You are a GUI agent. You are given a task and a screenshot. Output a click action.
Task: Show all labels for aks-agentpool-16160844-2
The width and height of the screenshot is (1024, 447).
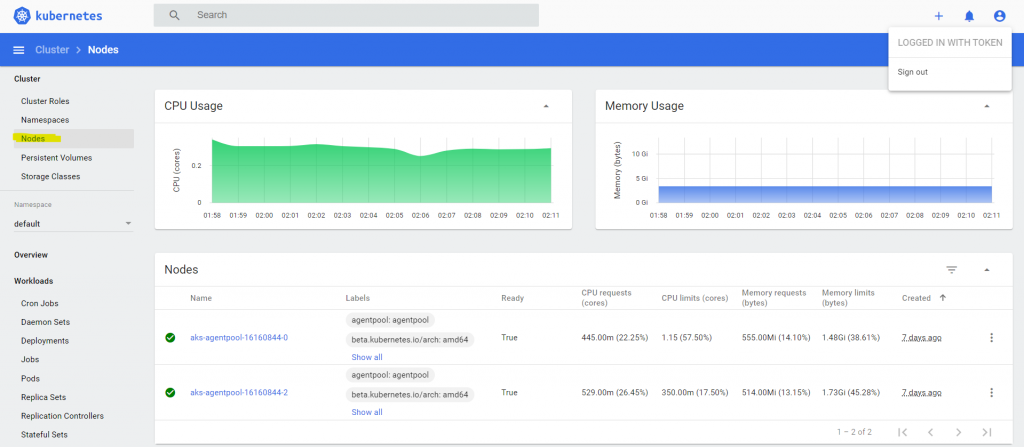click(x=367, y=412)
